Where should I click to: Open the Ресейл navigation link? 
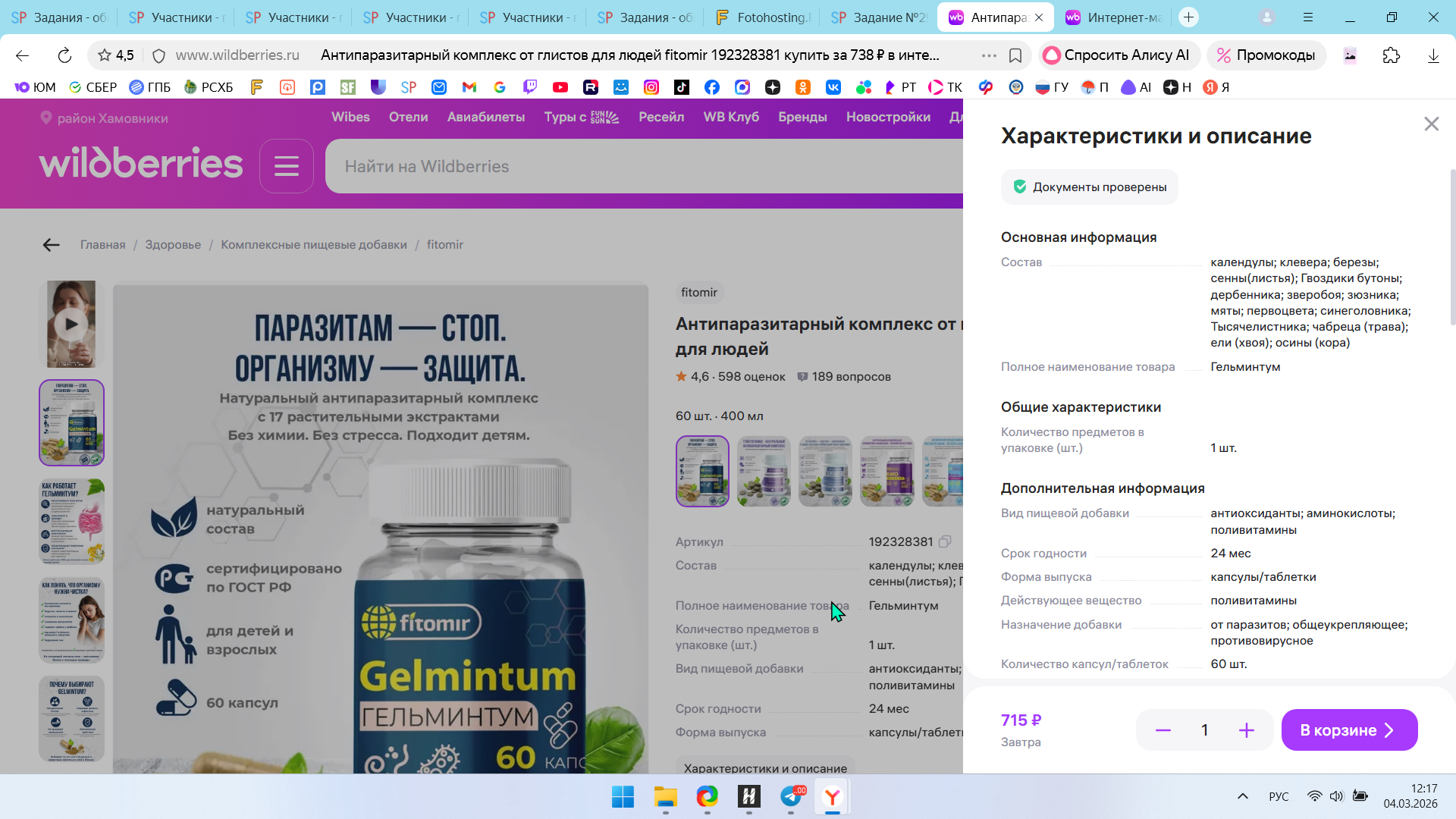coord(661,117)
